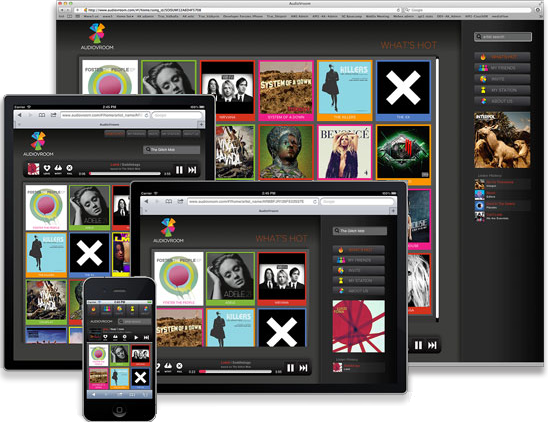Skip to next track on landscape iPad
The width and height of the screenshot is (548, 422).
[303, 368]
